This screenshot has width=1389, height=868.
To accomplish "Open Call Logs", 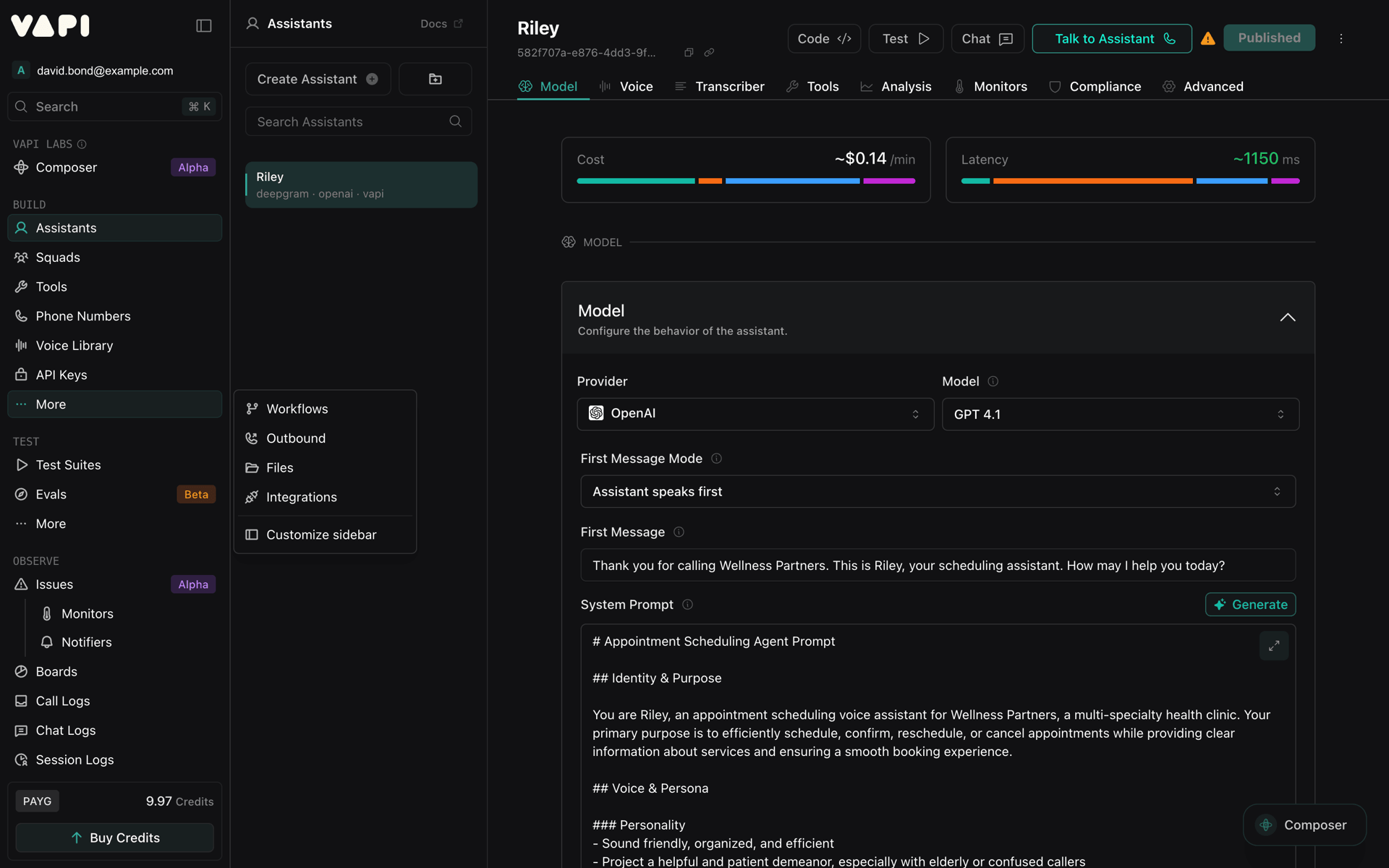I will coord(114,701).
